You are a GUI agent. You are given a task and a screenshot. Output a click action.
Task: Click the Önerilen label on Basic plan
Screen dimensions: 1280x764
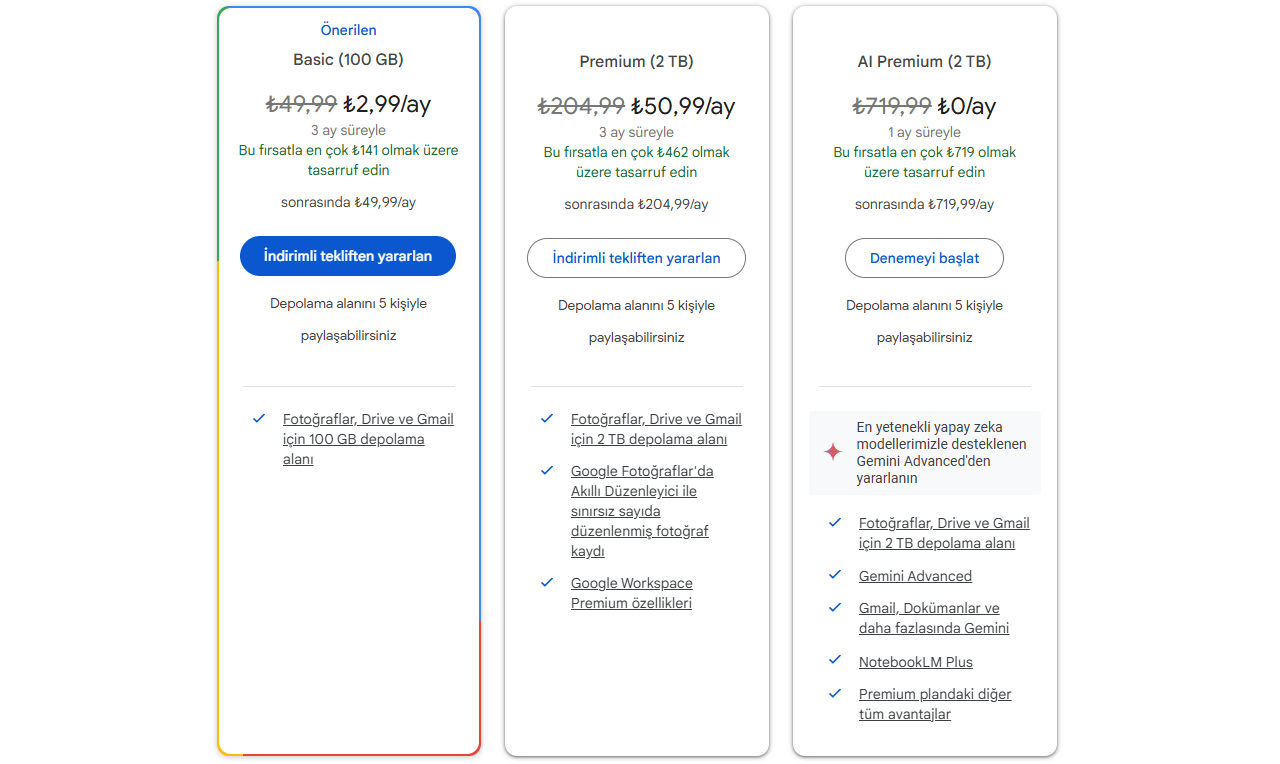point(348,30)
